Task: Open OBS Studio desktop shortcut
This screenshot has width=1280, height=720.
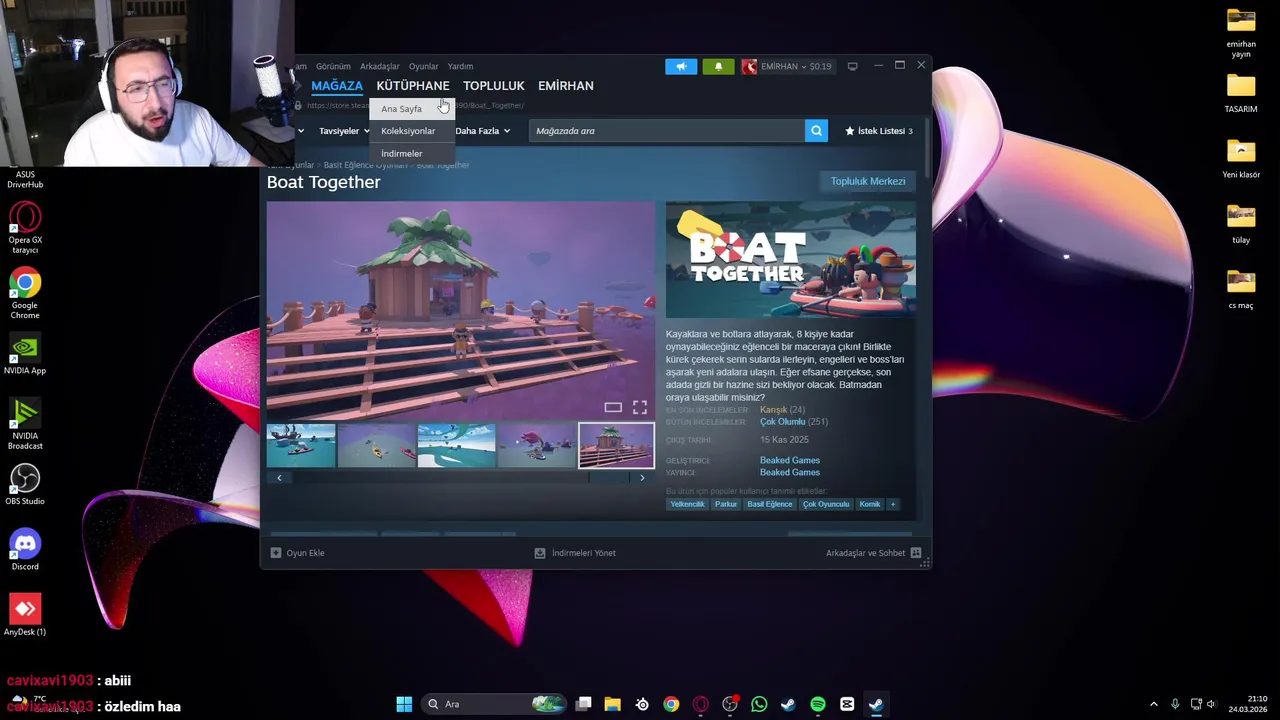Action: [25, 485]
